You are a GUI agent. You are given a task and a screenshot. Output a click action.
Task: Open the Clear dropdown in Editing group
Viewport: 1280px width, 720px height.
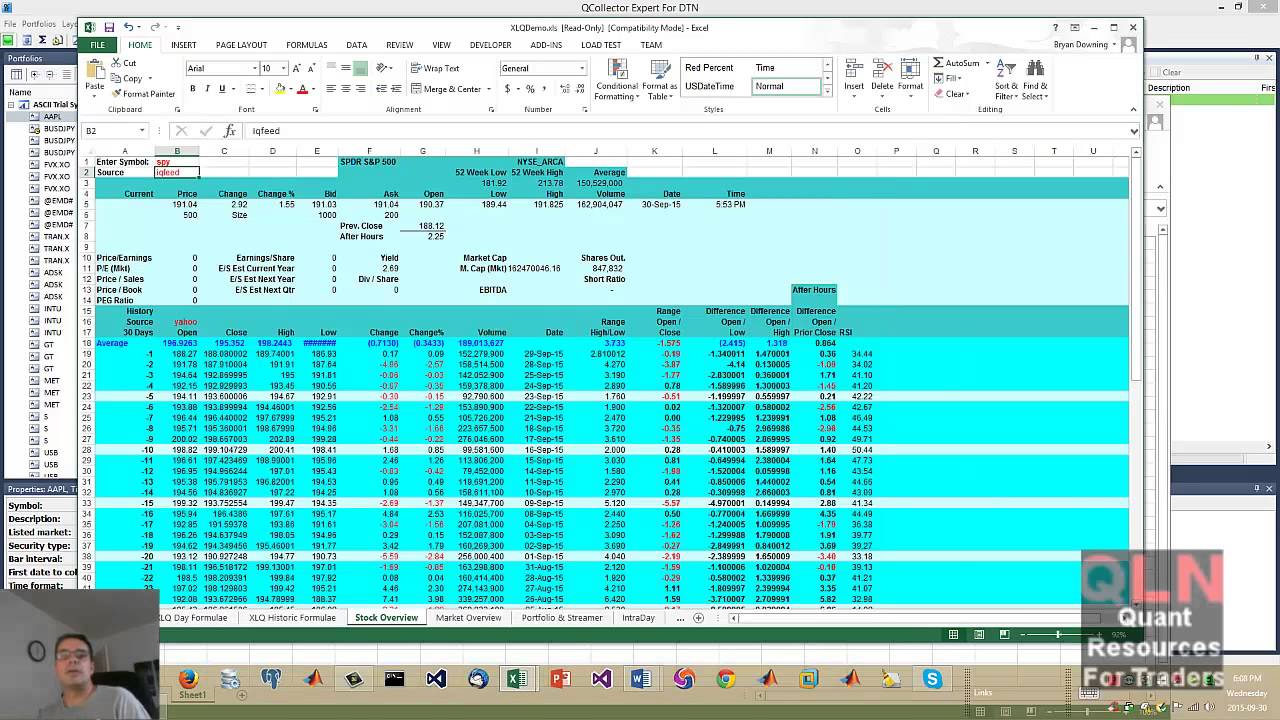coord(953,94)
